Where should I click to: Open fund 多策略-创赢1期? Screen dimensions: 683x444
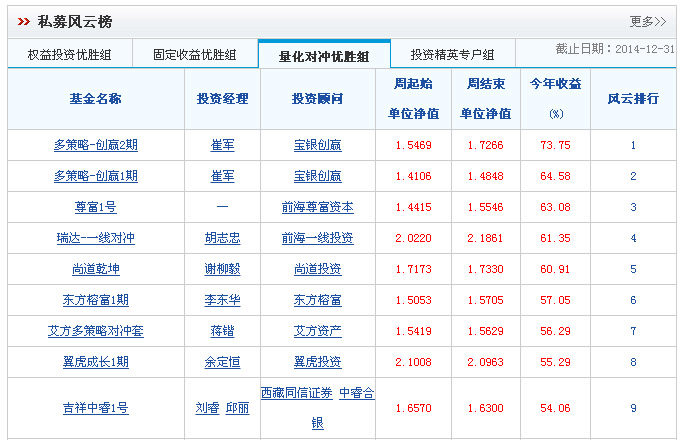[96, 176]
